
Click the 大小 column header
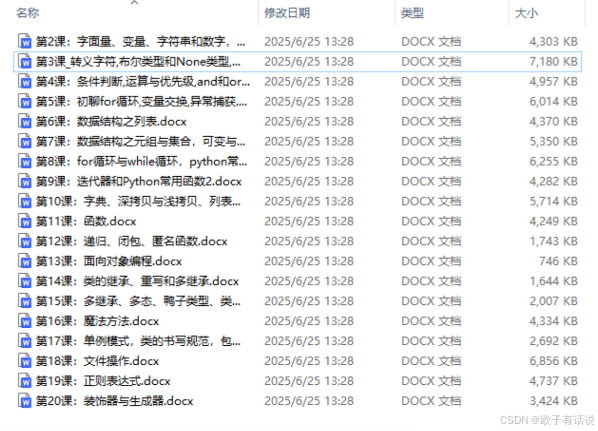click(x=526, y=13)
